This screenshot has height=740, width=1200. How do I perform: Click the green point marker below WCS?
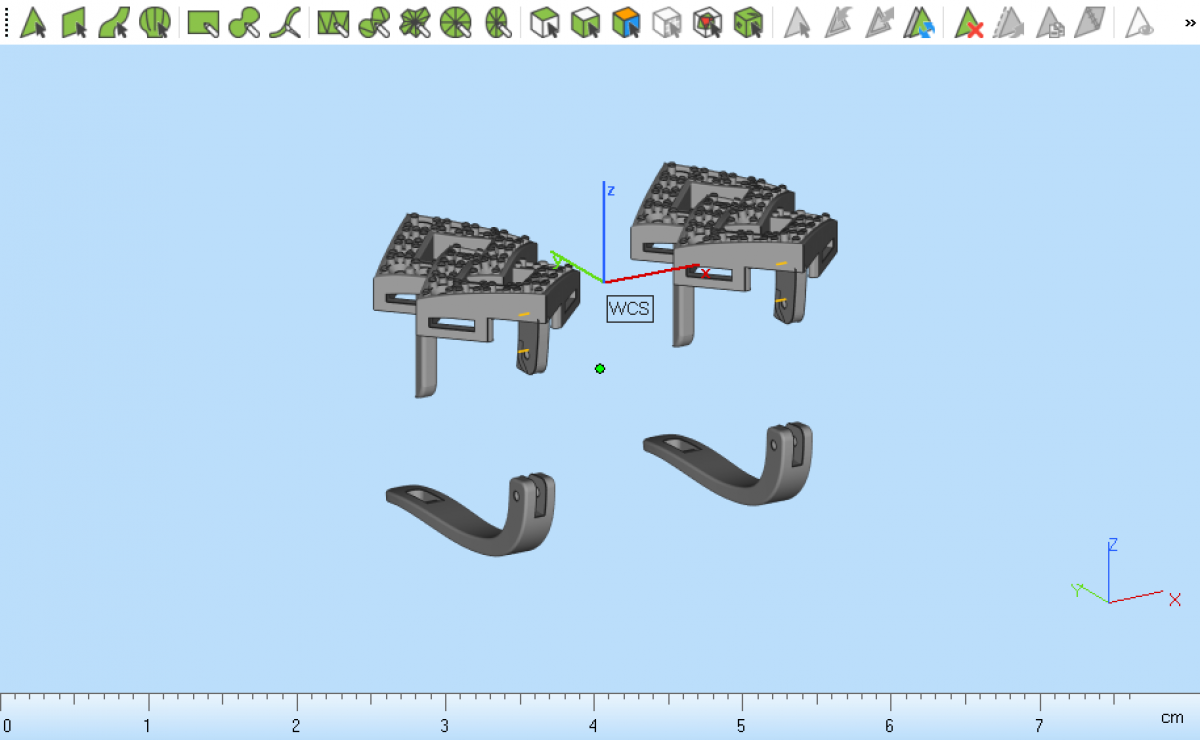click(600, 369)
